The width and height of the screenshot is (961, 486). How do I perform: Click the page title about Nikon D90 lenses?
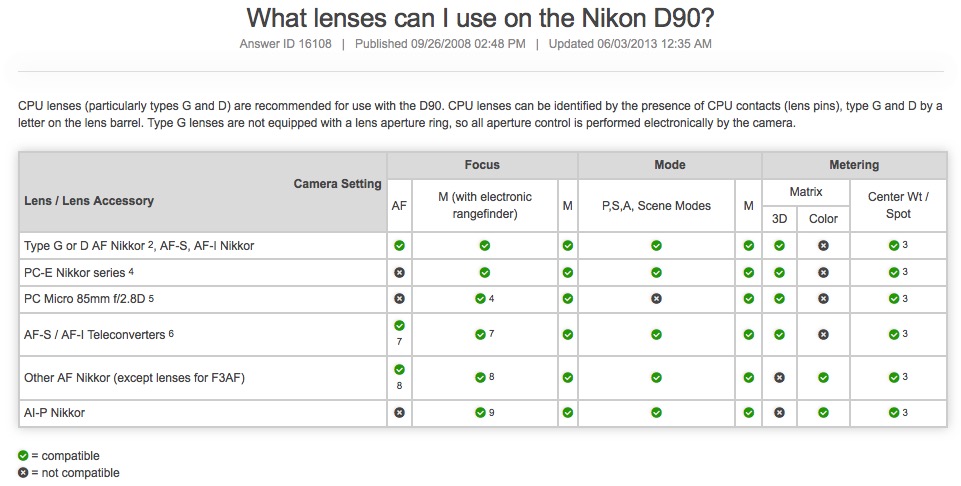click(x=480, y=18)
